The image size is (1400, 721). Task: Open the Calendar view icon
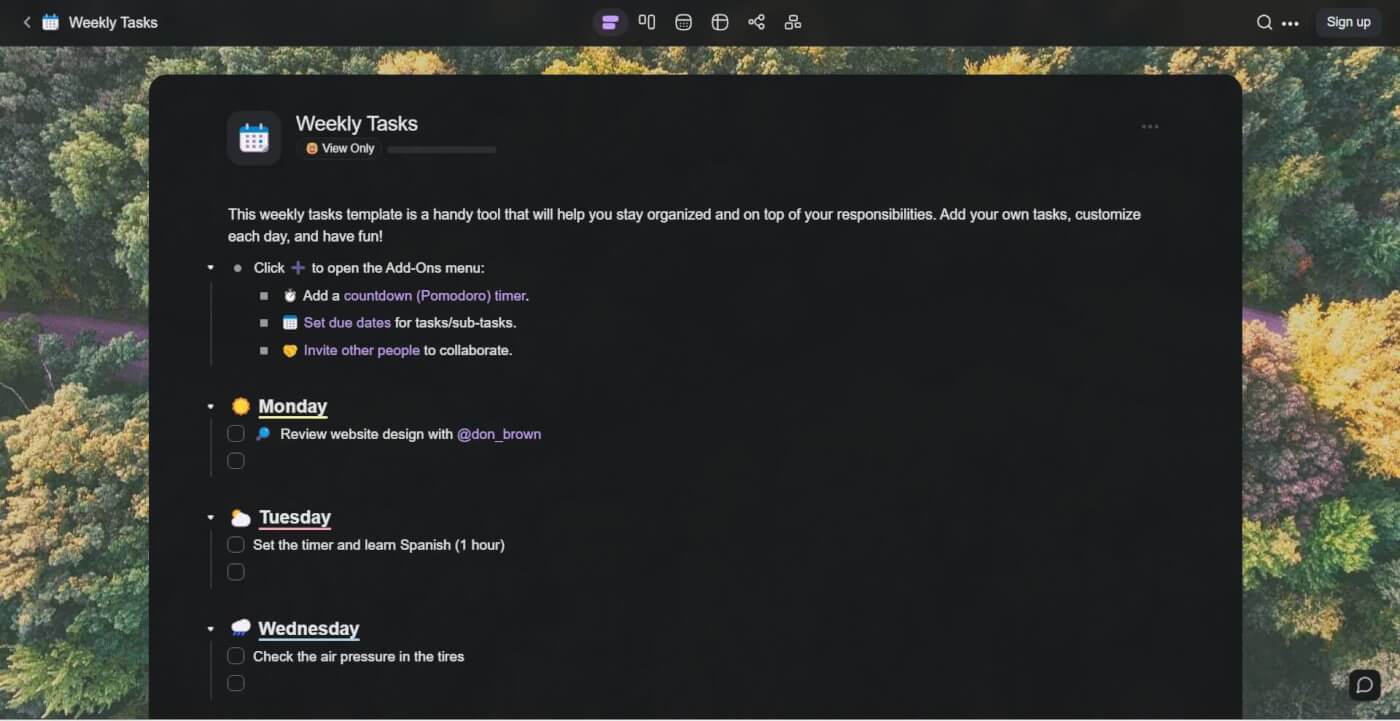point(683,22)
